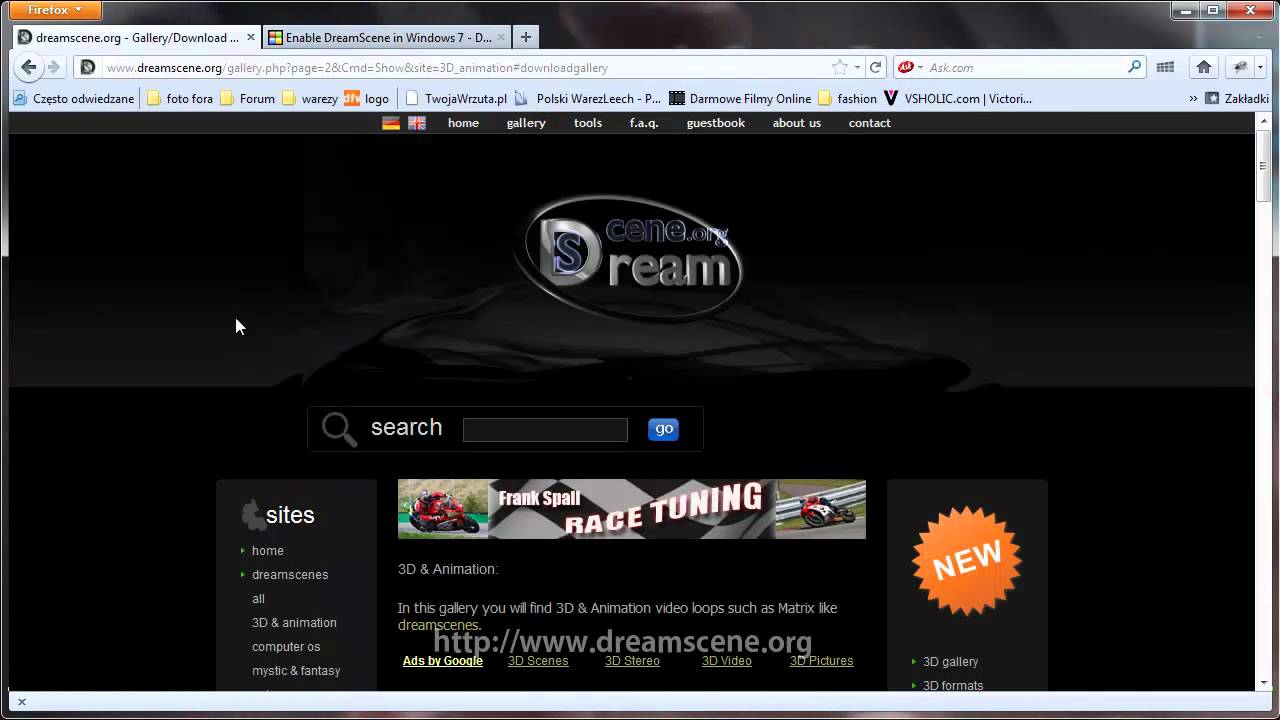Click the orange NEW badge
The height and width of the screenshot is (720, 1280).
[966, 562]
